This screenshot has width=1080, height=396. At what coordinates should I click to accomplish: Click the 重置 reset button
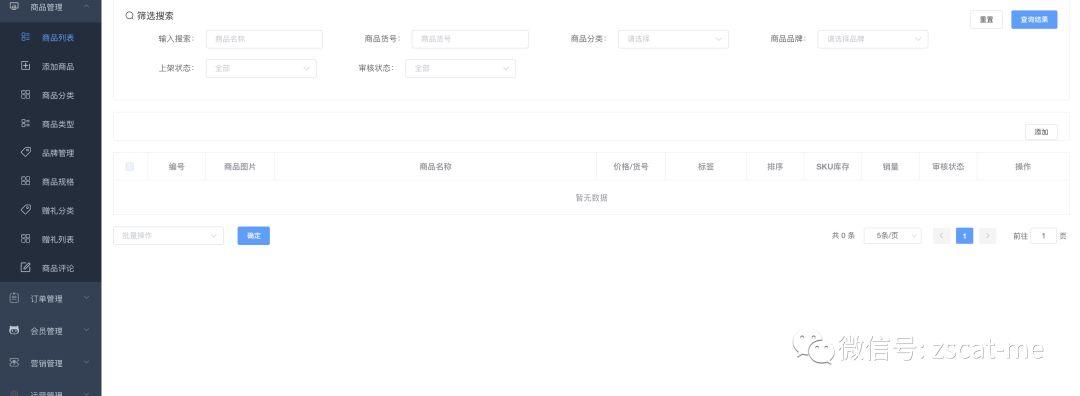click(986, 19)
